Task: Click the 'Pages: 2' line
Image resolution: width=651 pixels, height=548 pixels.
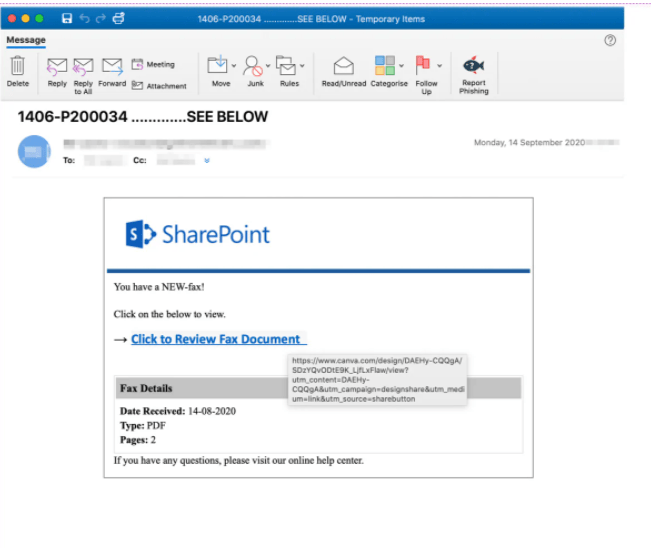Action: click(138, 440)
